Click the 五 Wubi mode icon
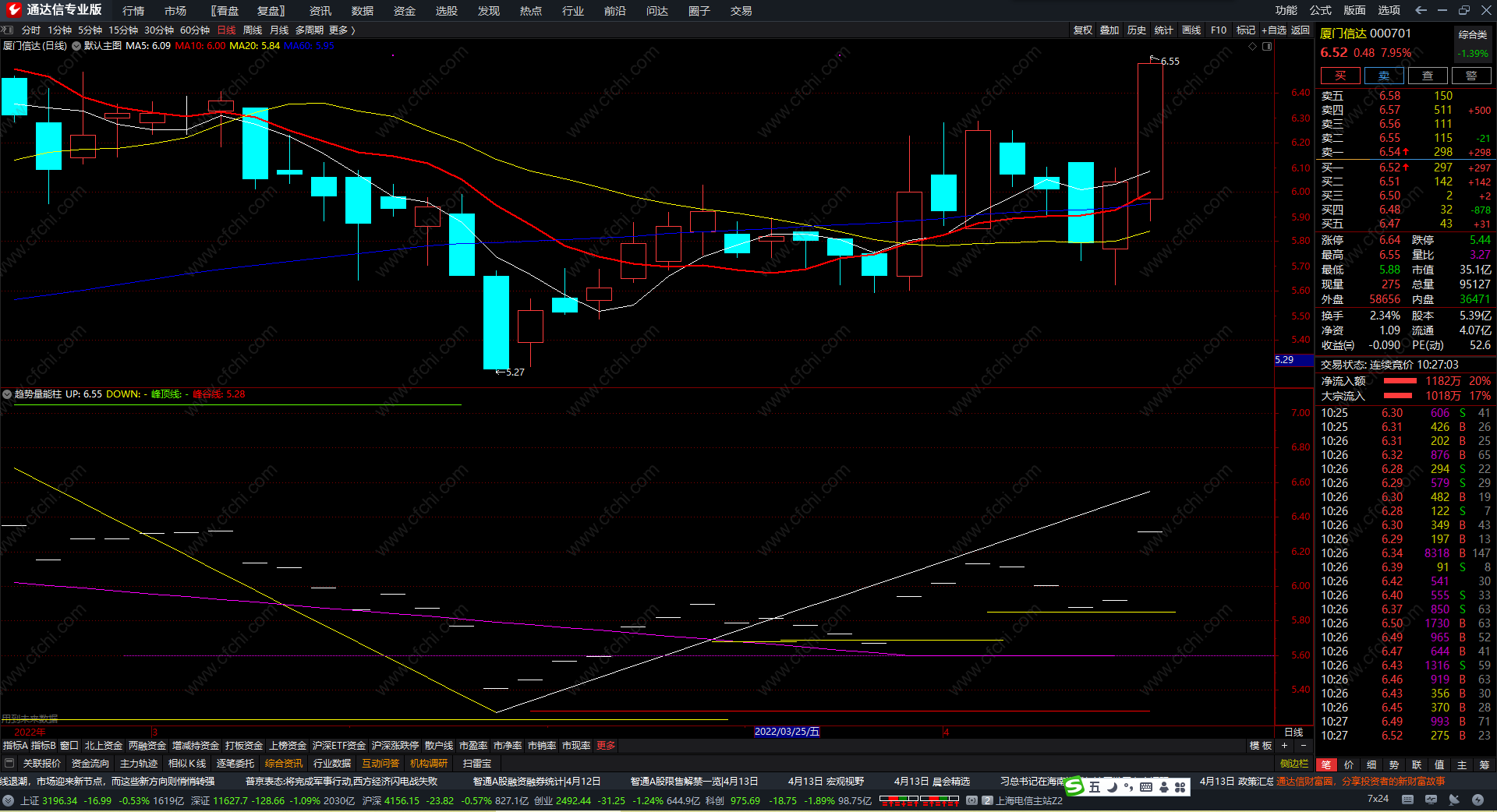Screen dimensions: 1497x812 tap(1095, 787)
